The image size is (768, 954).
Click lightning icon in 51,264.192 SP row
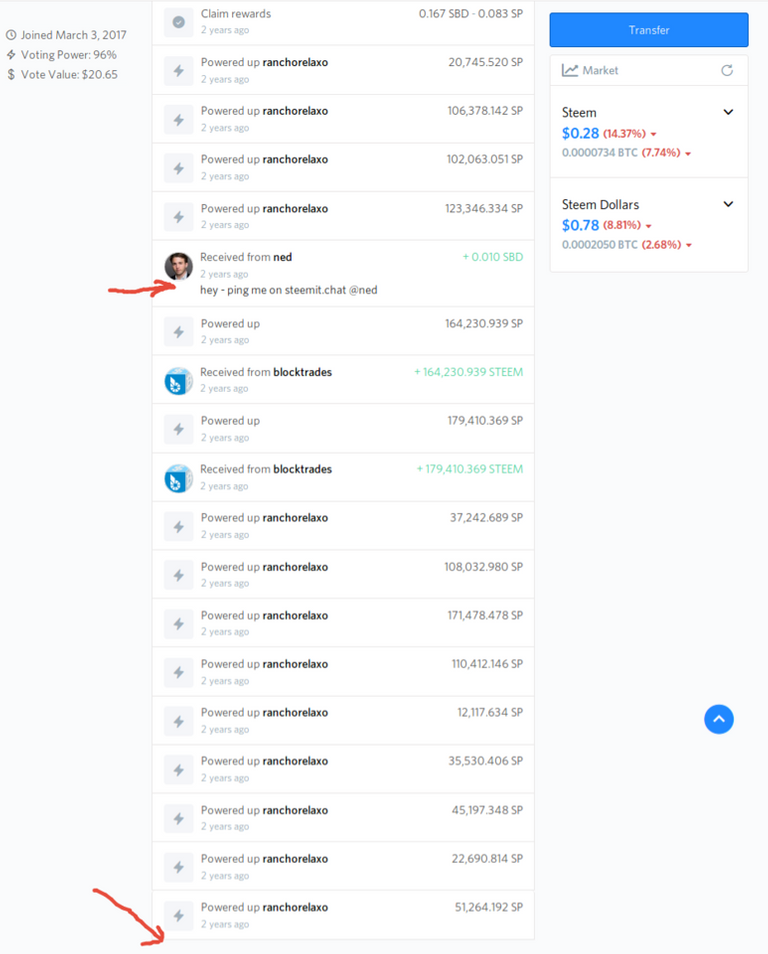pos(178,916)
